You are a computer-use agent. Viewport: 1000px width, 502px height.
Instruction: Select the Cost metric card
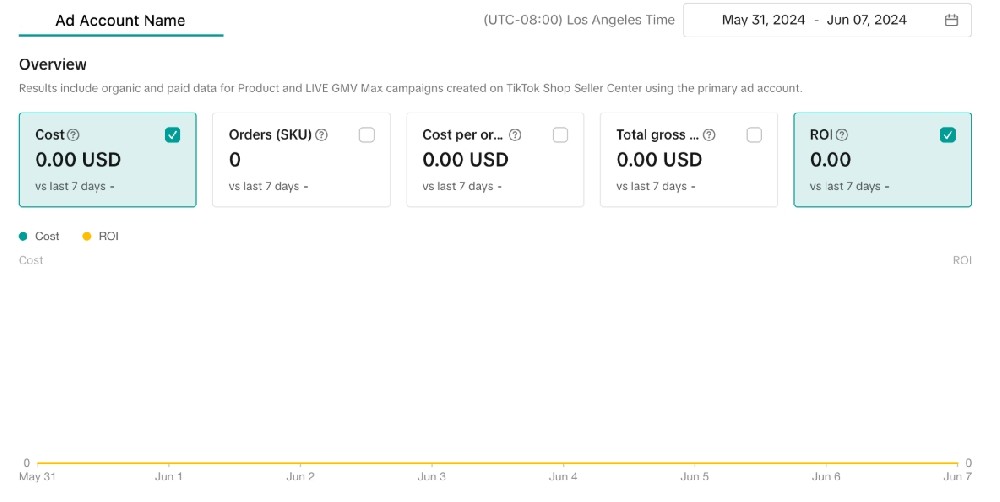coord(108,160)
